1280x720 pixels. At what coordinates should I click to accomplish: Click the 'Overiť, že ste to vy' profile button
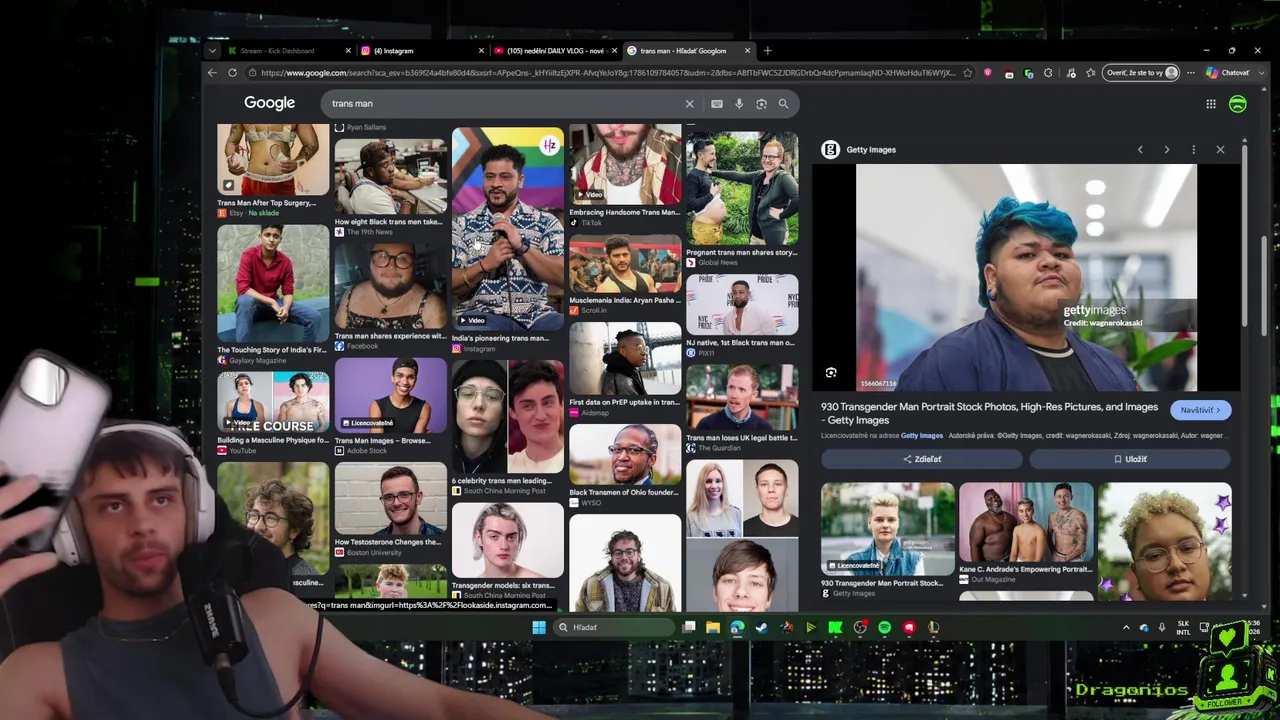1141,73
